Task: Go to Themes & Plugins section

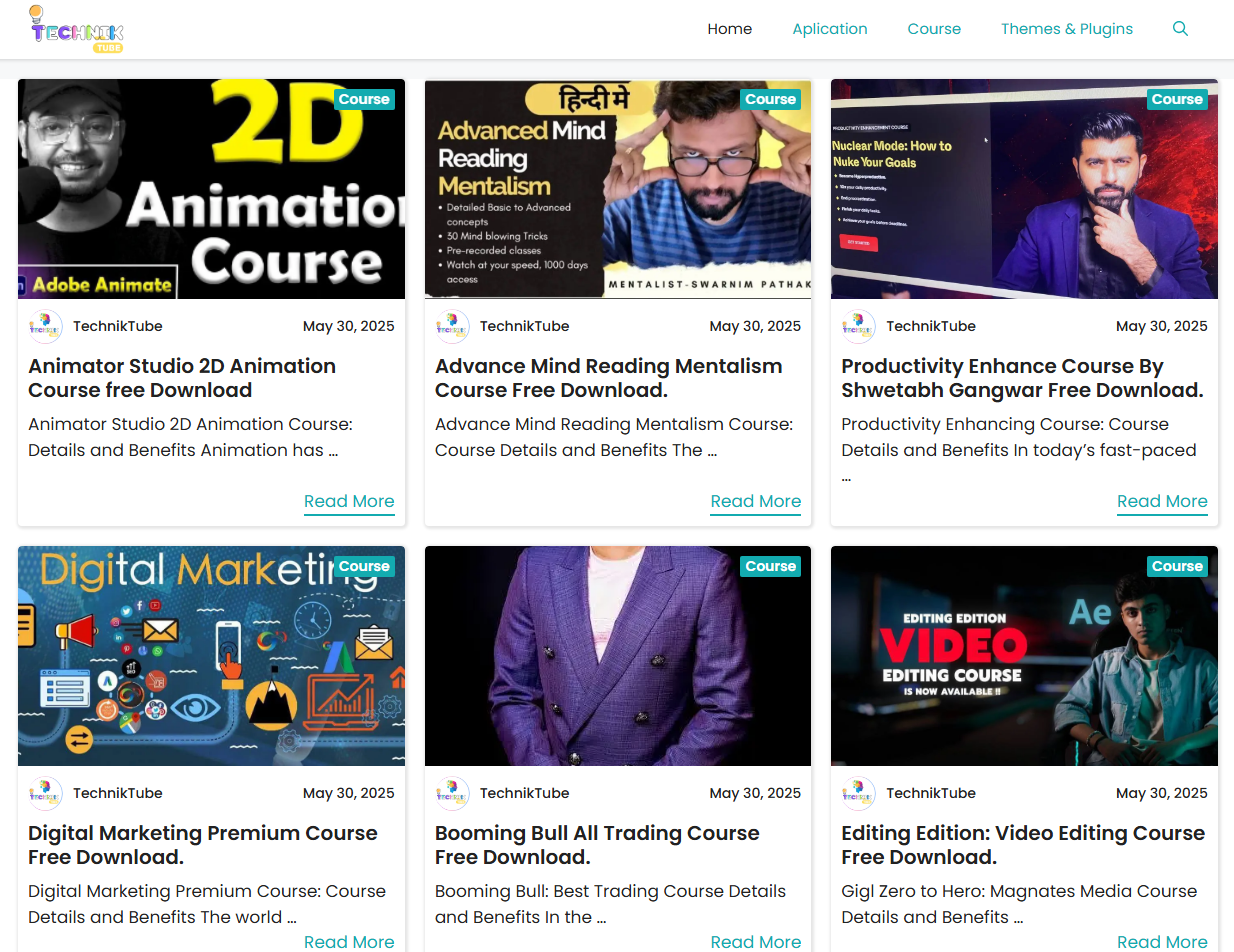Action: tap(1067, 29)
